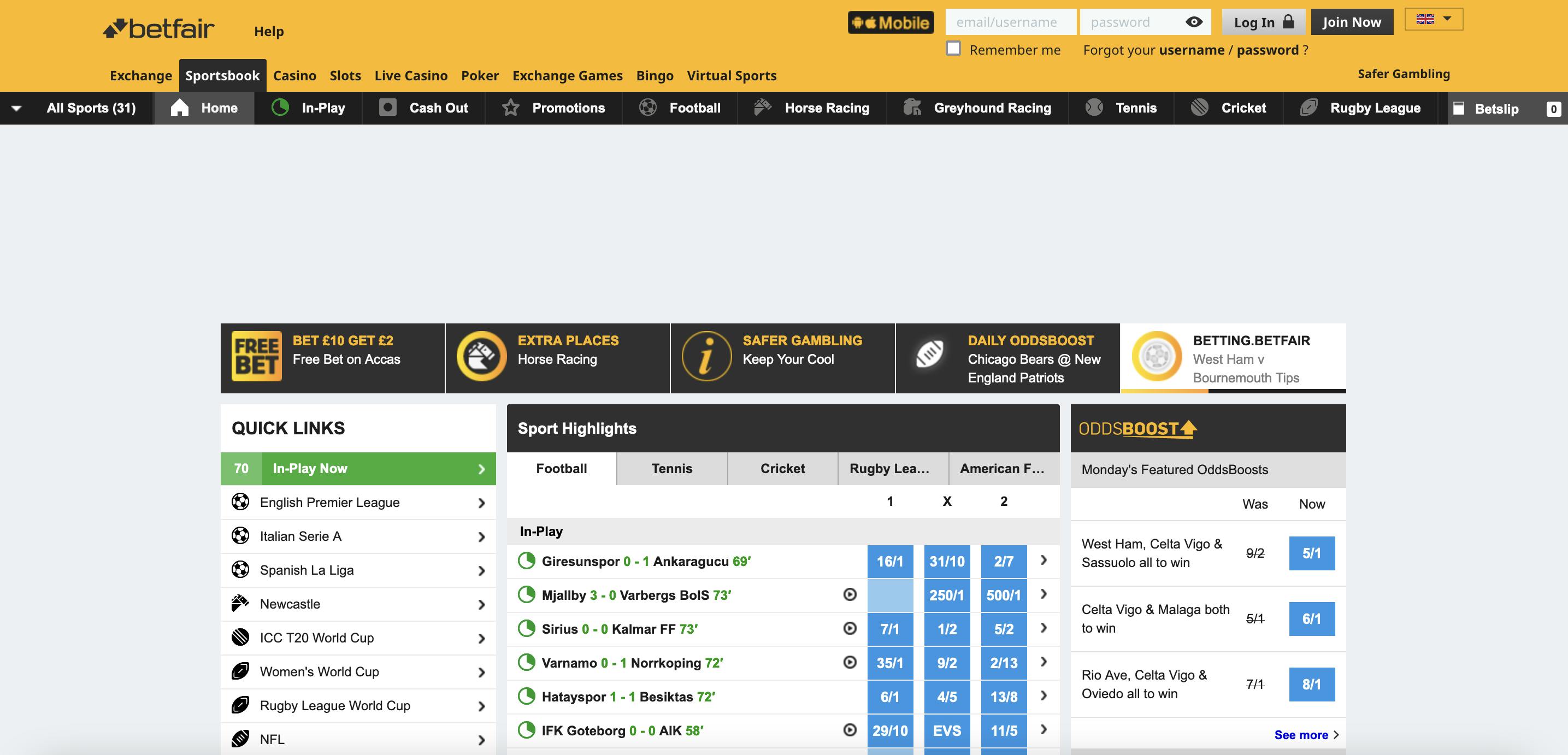
Task: Click the Tennis ball icon
Action: 1094,107
